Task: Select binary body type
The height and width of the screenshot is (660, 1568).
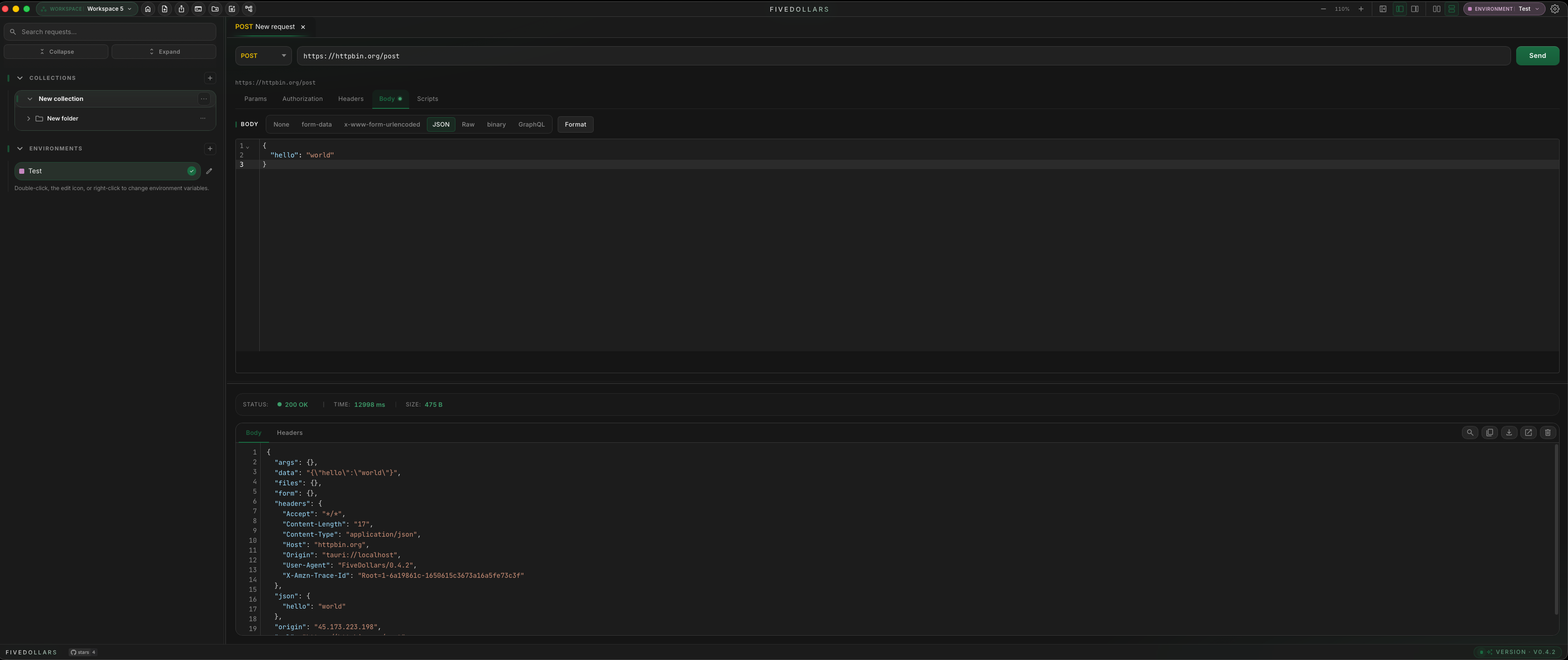Action: coord(496,125)
